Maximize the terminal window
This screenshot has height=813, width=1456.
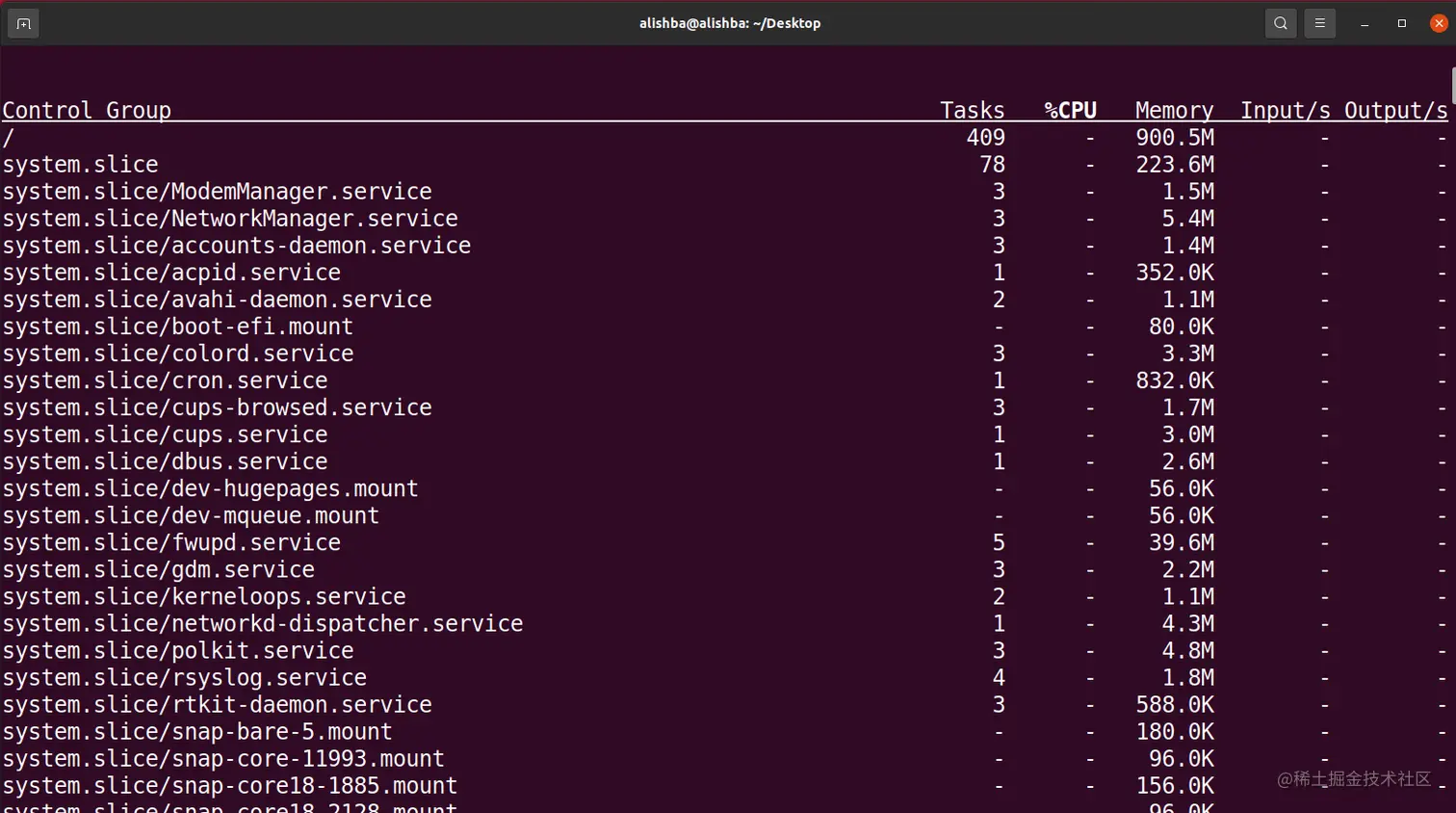coord(1402,23)
